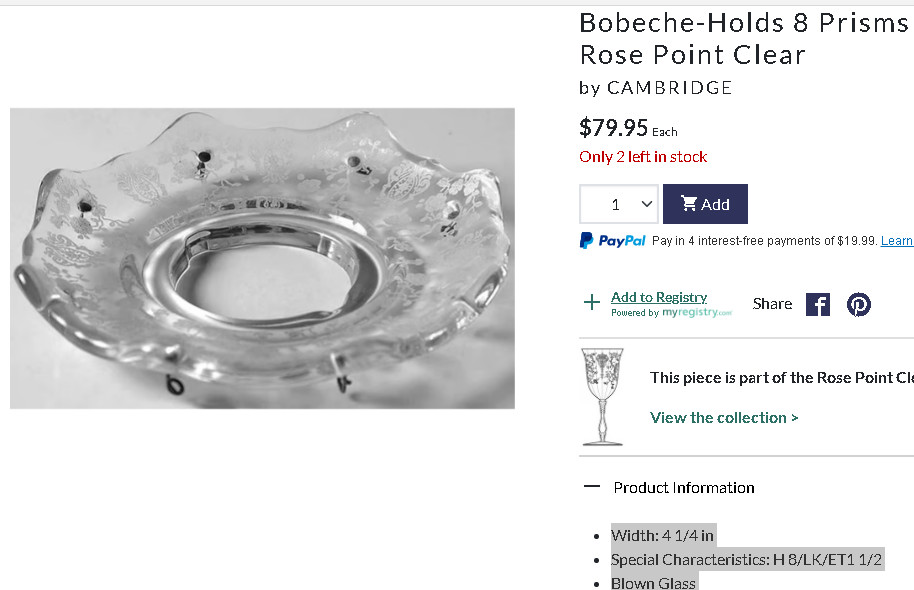Click the PayPal Learn more link

(897, 241)
